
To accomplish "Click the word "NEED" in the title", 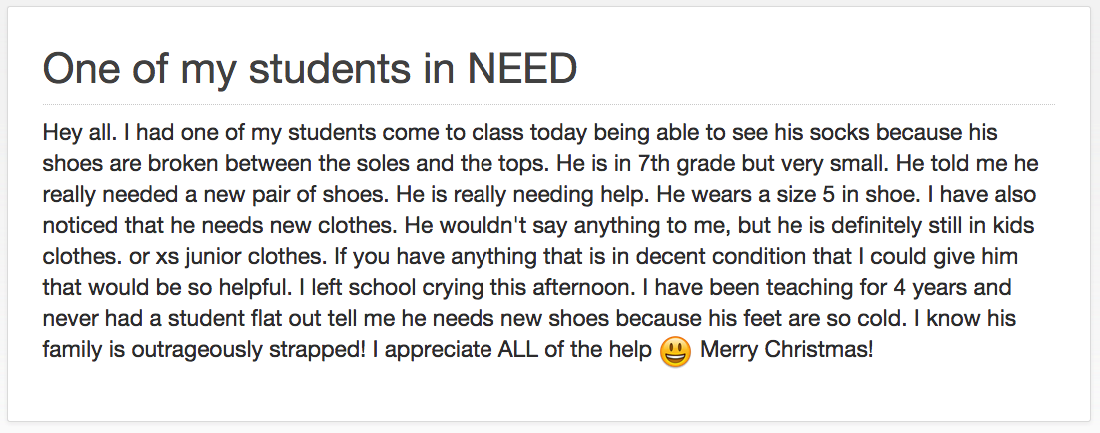I will 523,69.
